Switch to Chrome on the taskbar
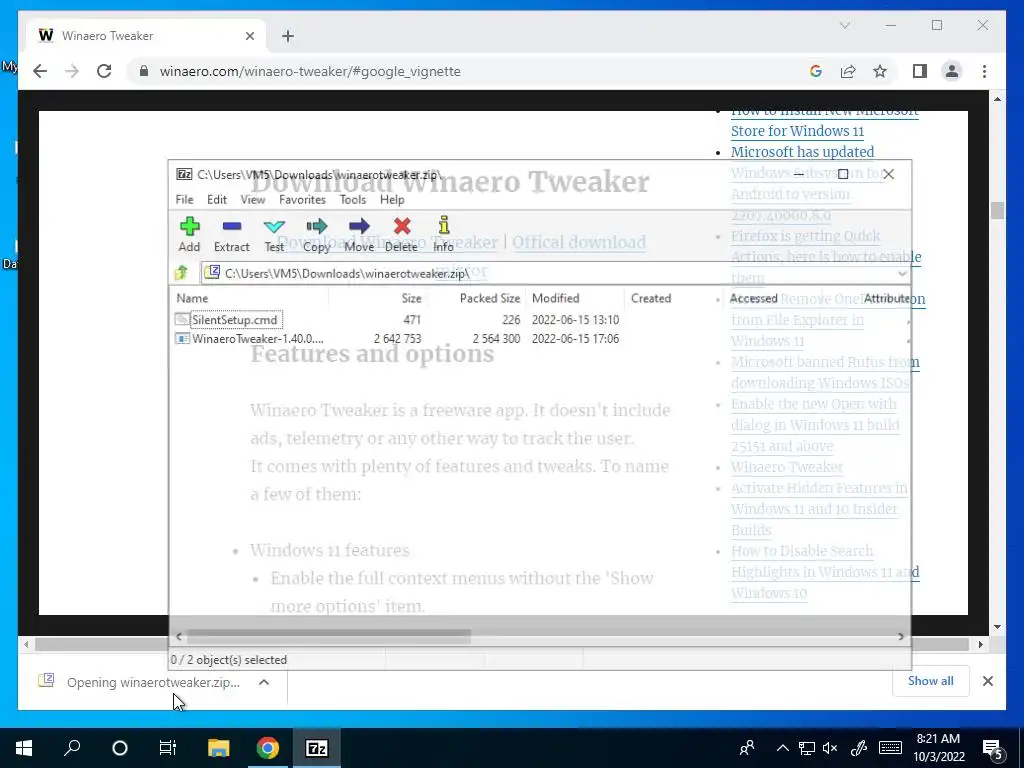1024x768 pixels. point(267,748)
